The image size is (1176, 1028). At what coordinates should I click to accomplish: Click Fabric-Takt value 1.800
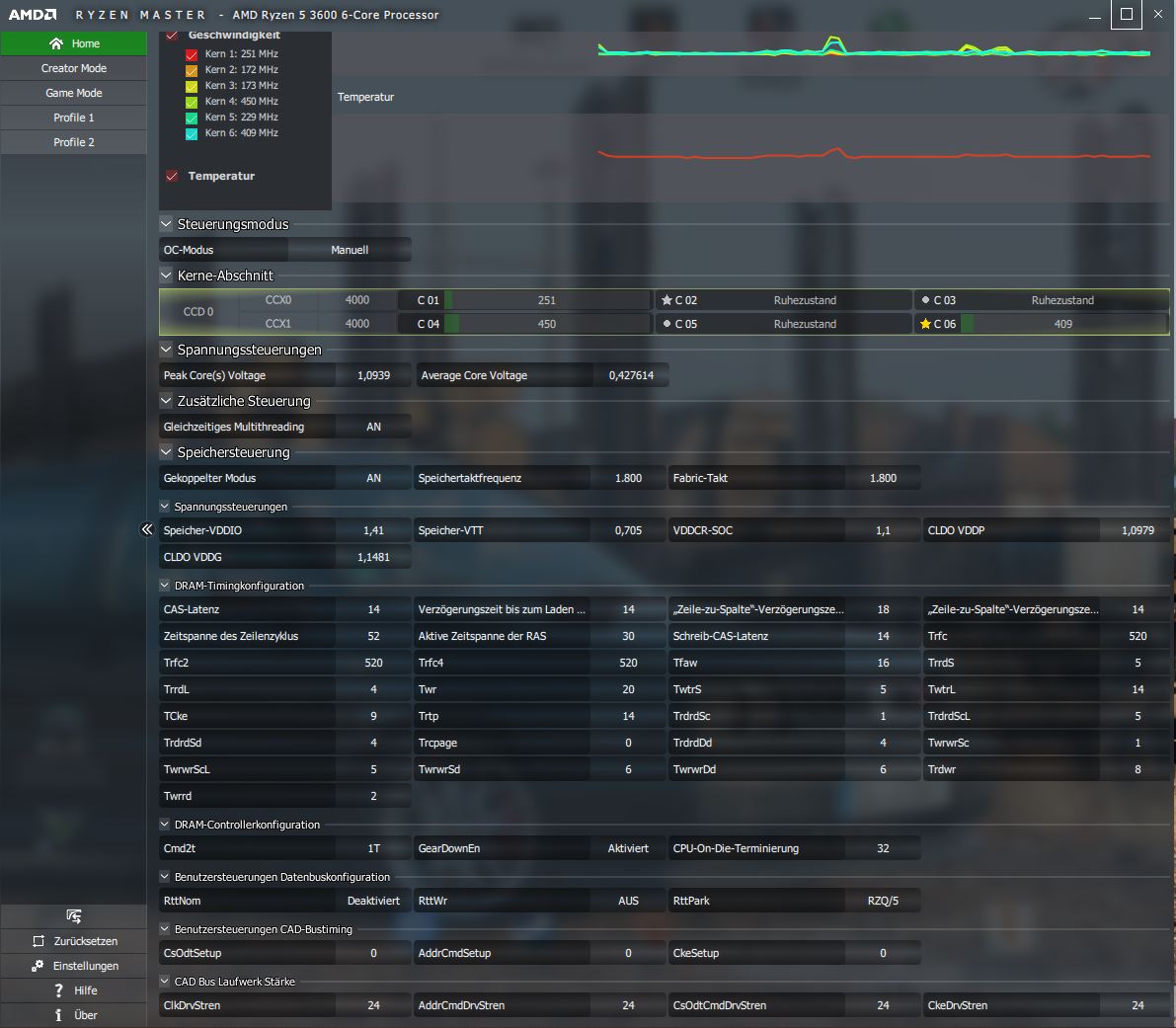click(883, 478)
